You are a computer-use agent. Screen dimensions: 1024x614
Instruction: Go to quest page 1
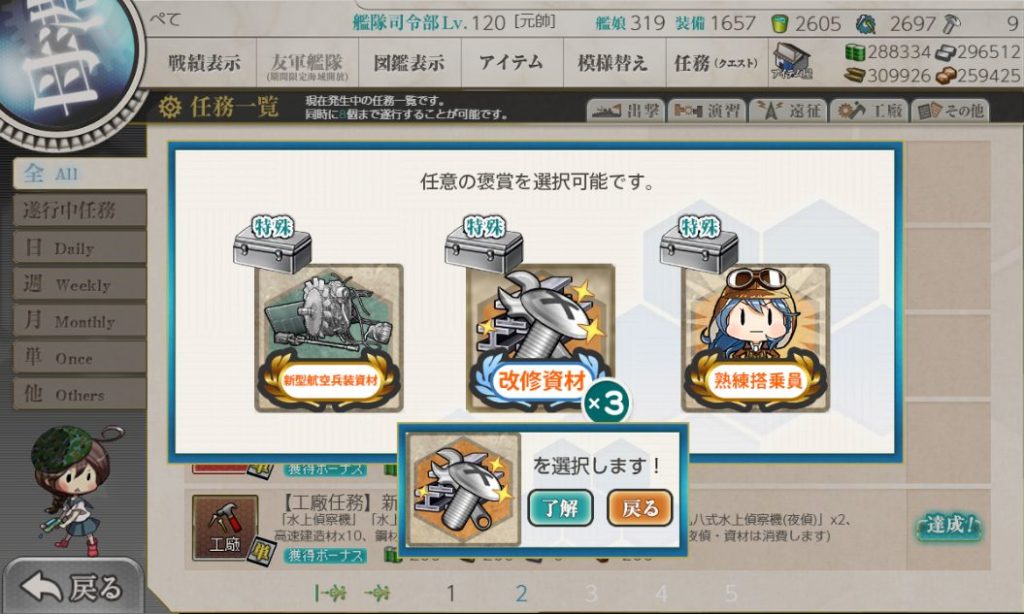click(451, 593)
